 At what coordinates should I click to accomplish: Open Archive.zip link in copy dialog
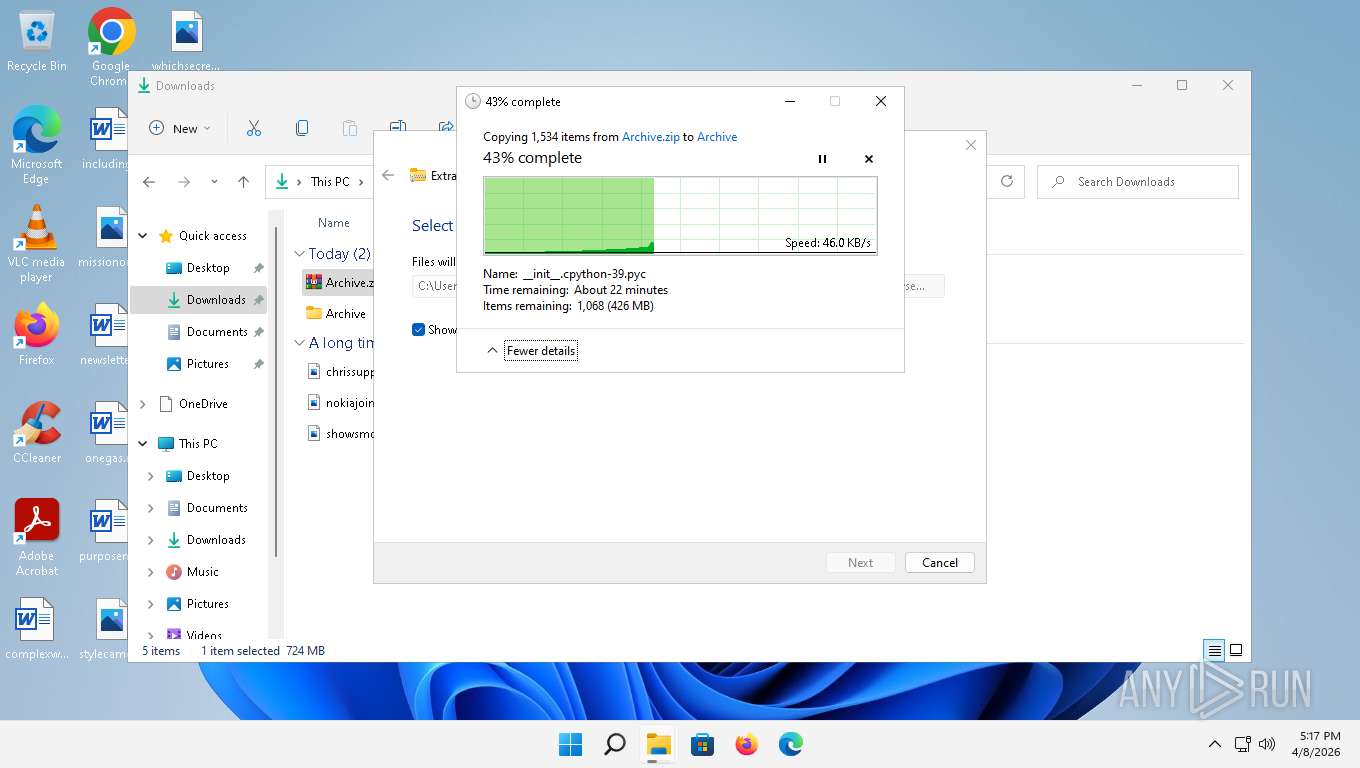click(650, 137)
